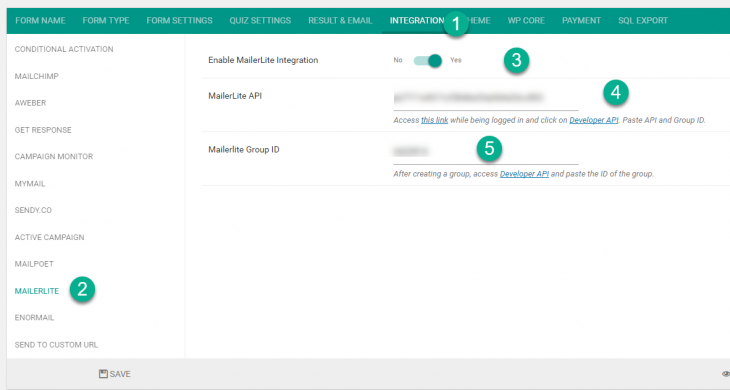Select MAILCHIMP in the sidebar

click(x=37, y=76)
